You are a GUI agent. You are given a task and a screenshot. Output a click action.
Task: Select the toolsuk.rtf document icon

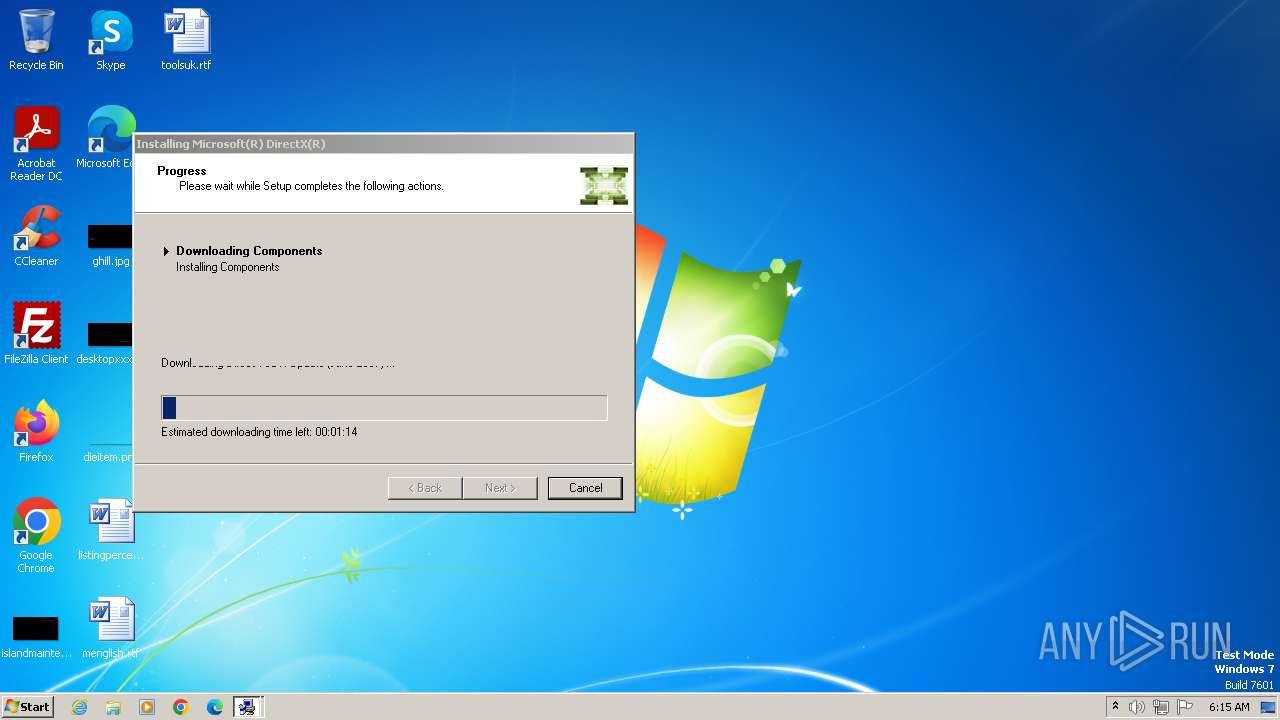186,40
